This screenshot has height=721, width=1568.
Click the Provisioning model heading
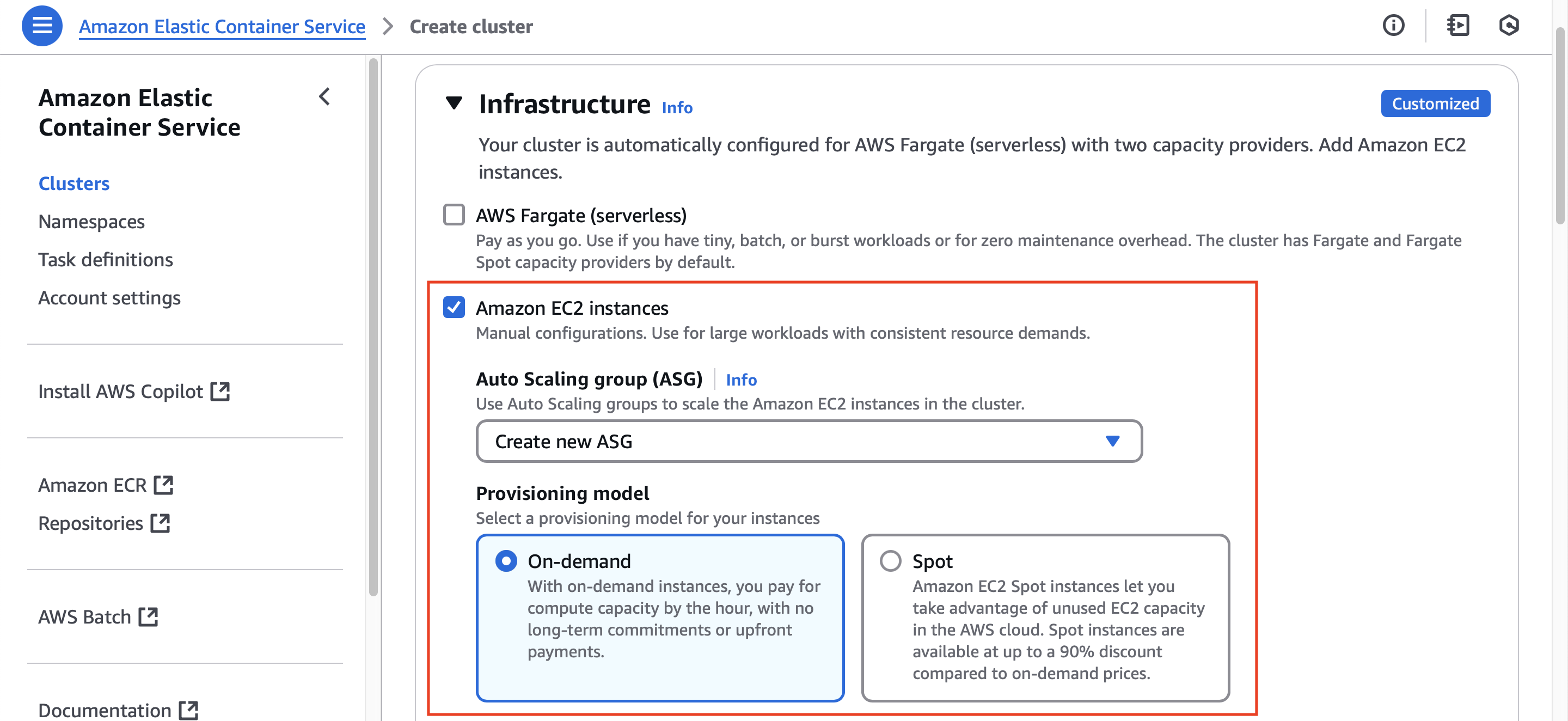tap(562, 493)
